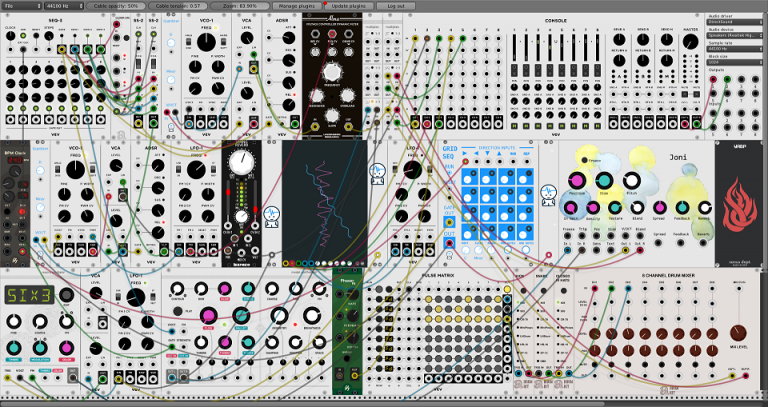Click the MIX LEVEL knob on drum mixer
Viewport: 768px width, 407px height.
pyautogui.click(x=738, y=334)
